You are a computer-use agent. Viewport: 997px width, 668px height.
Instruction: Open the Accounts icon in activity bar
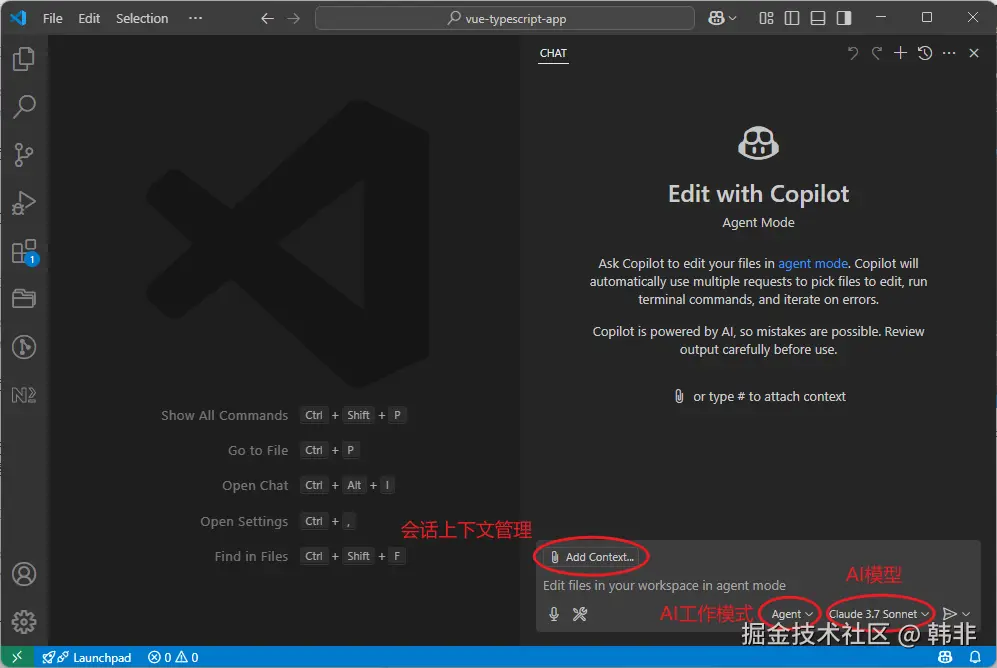[x=24, y=574]
